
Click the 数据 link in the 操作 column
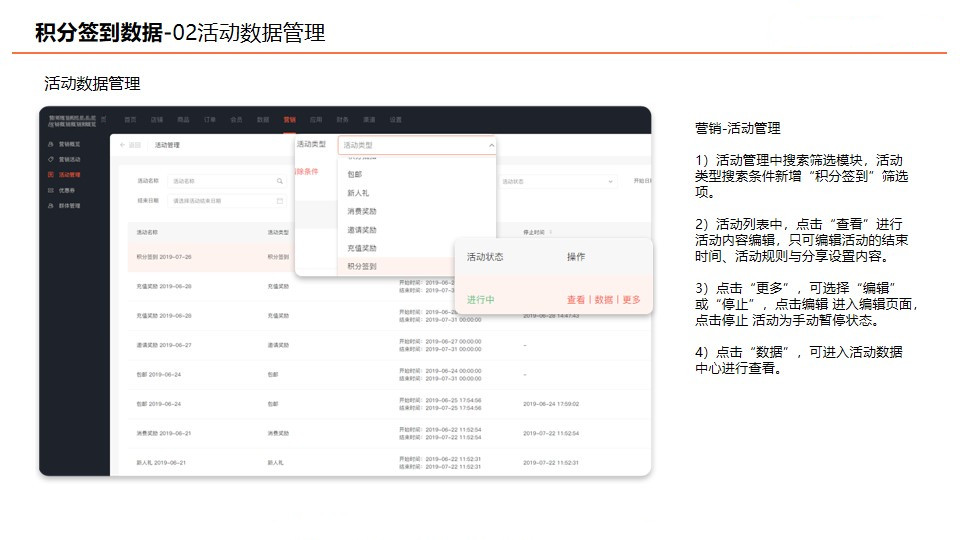tap(604, 300)
